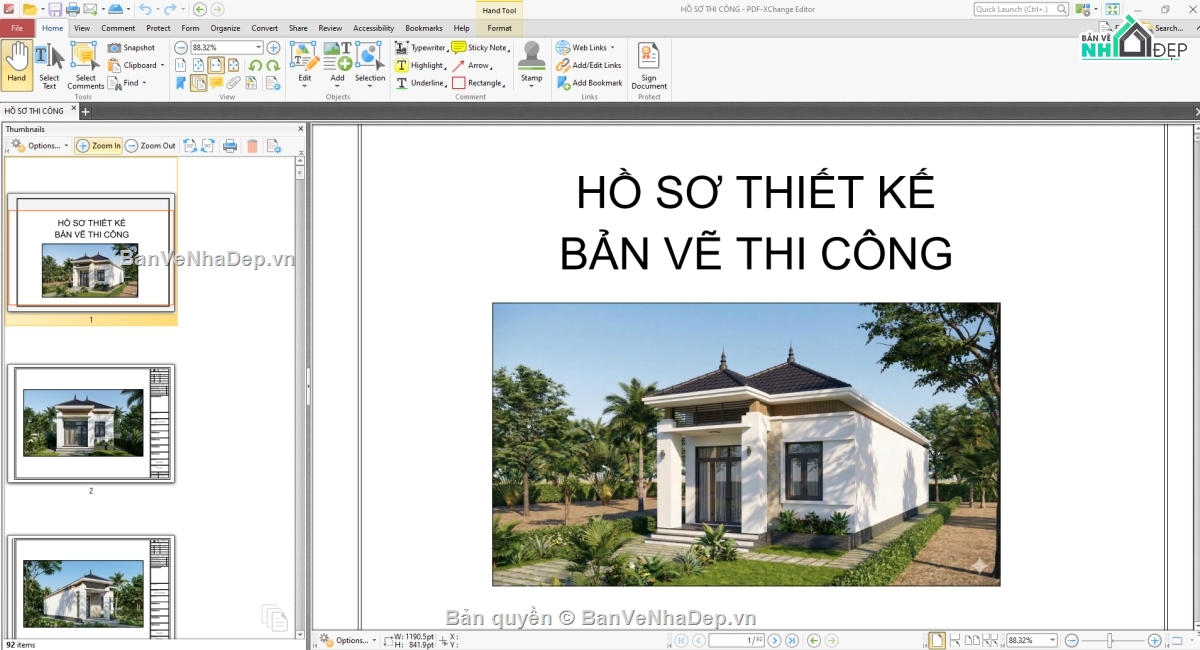Choose the Arrow drawing tool

tap(472, 65)
